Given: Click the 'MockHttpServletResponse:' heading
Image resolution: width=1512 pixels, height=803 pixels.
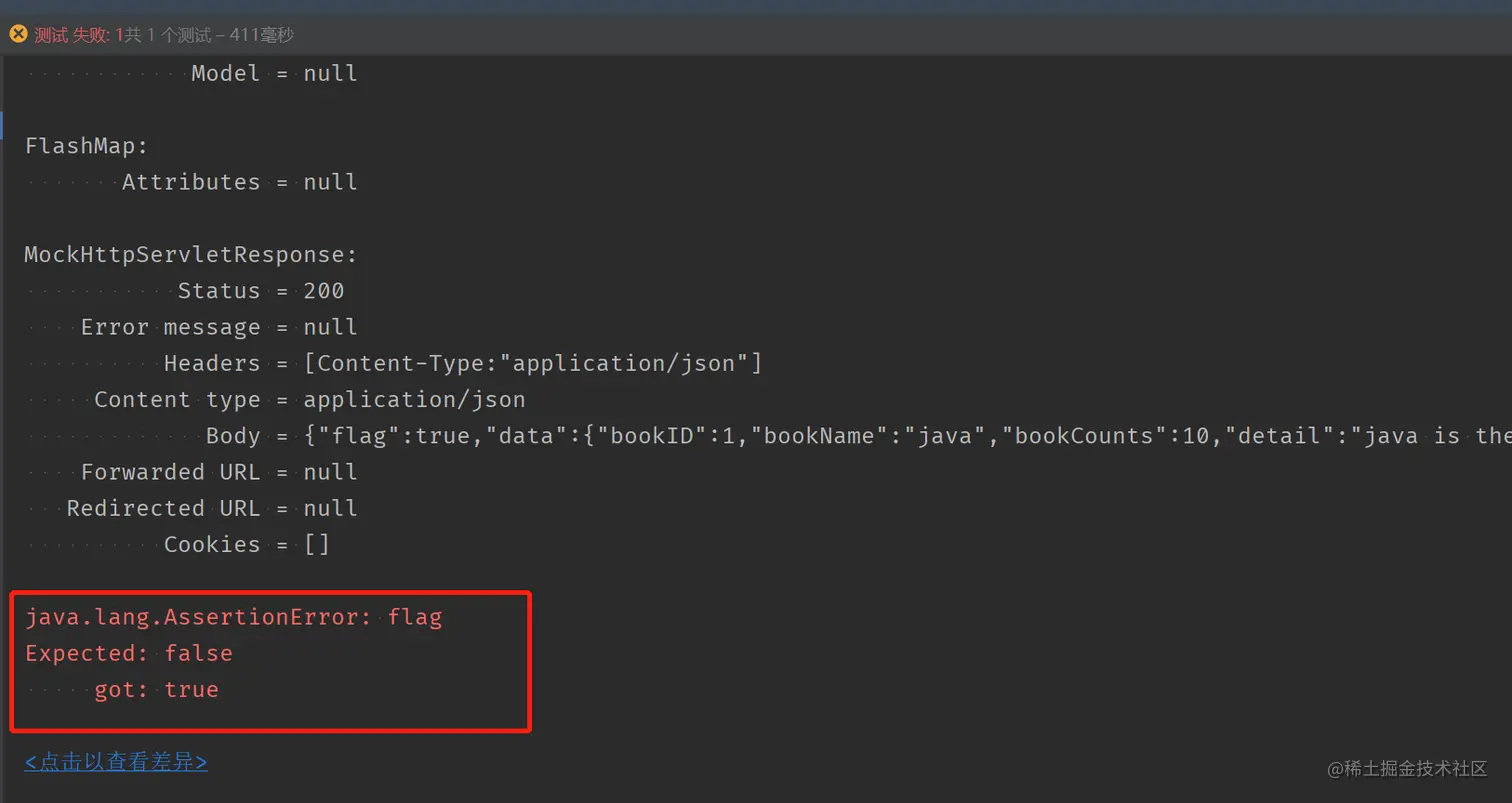Looking at the screenshot, I should click(x=191, y=255).
